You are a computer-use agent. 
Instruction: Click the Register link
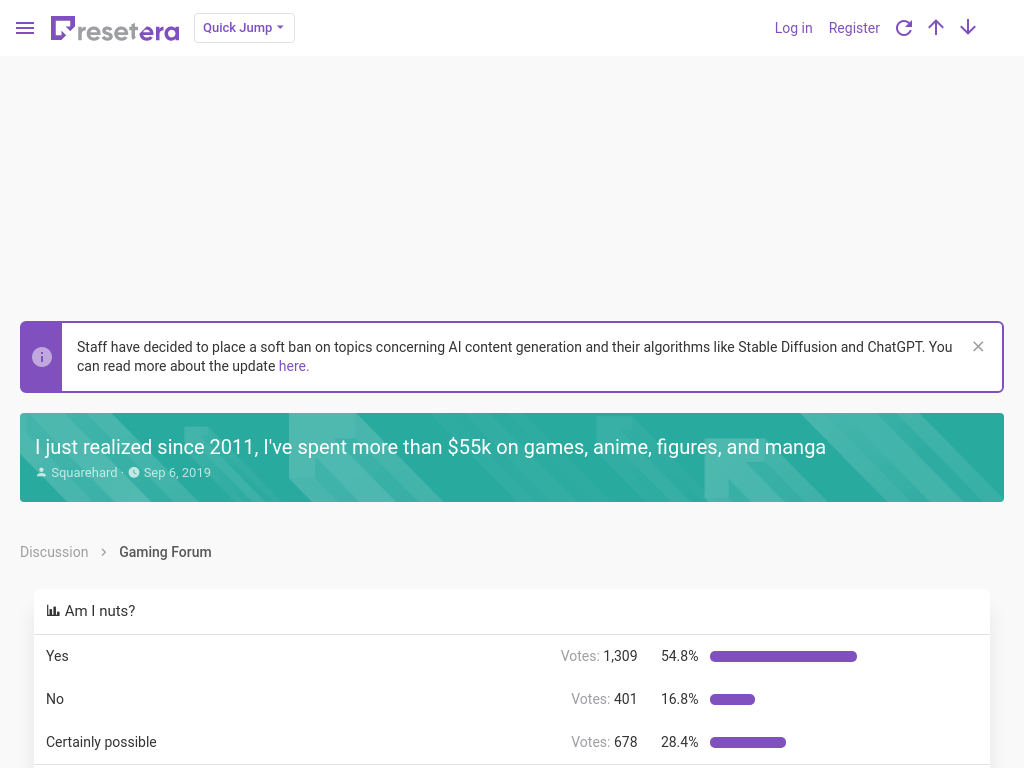[x=854, y=28]
